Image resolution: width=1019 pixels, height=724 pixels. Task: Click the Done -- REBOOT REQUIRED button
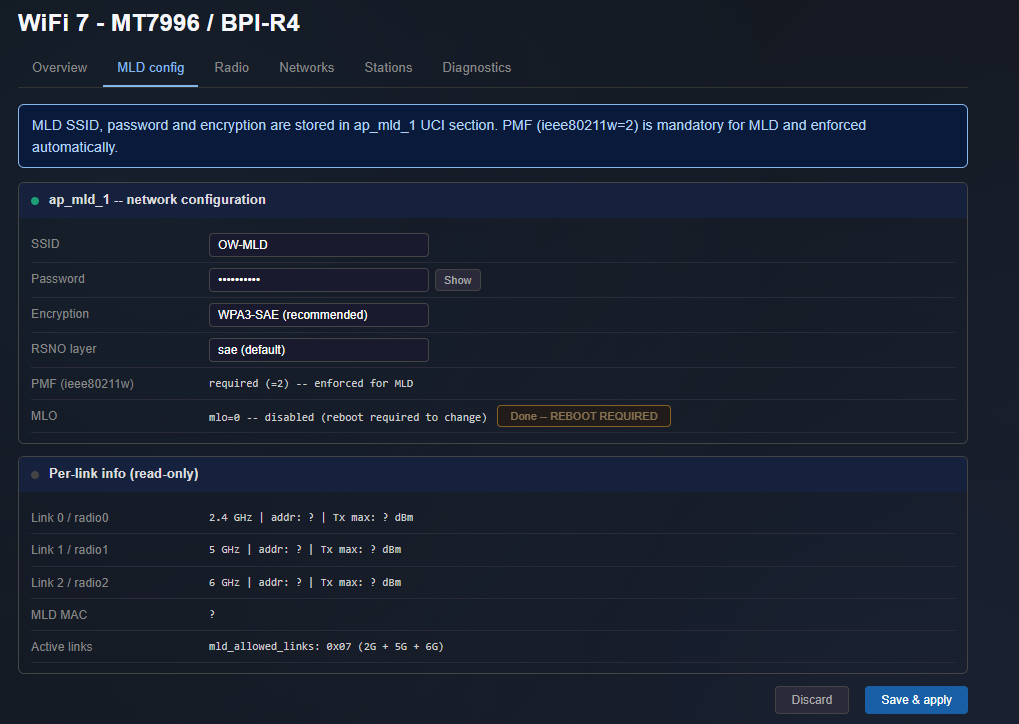(584, 417)
